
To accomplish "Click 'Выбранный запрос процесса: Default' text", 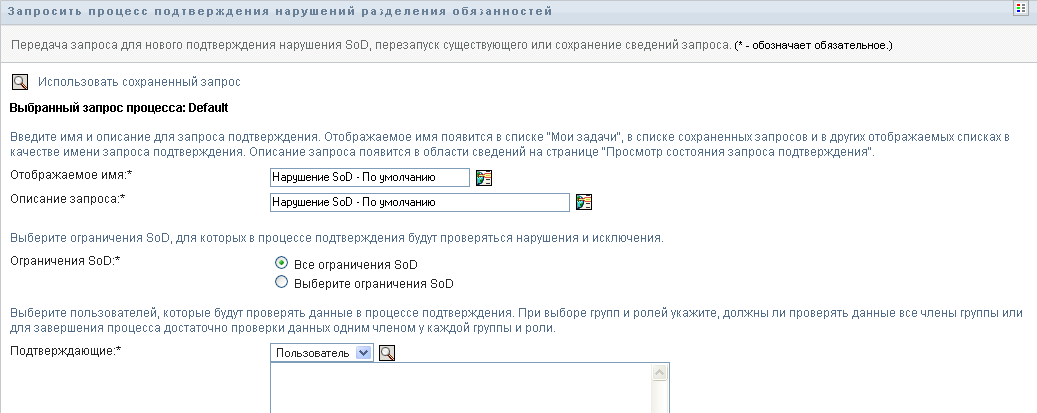I will coord(119,108).
